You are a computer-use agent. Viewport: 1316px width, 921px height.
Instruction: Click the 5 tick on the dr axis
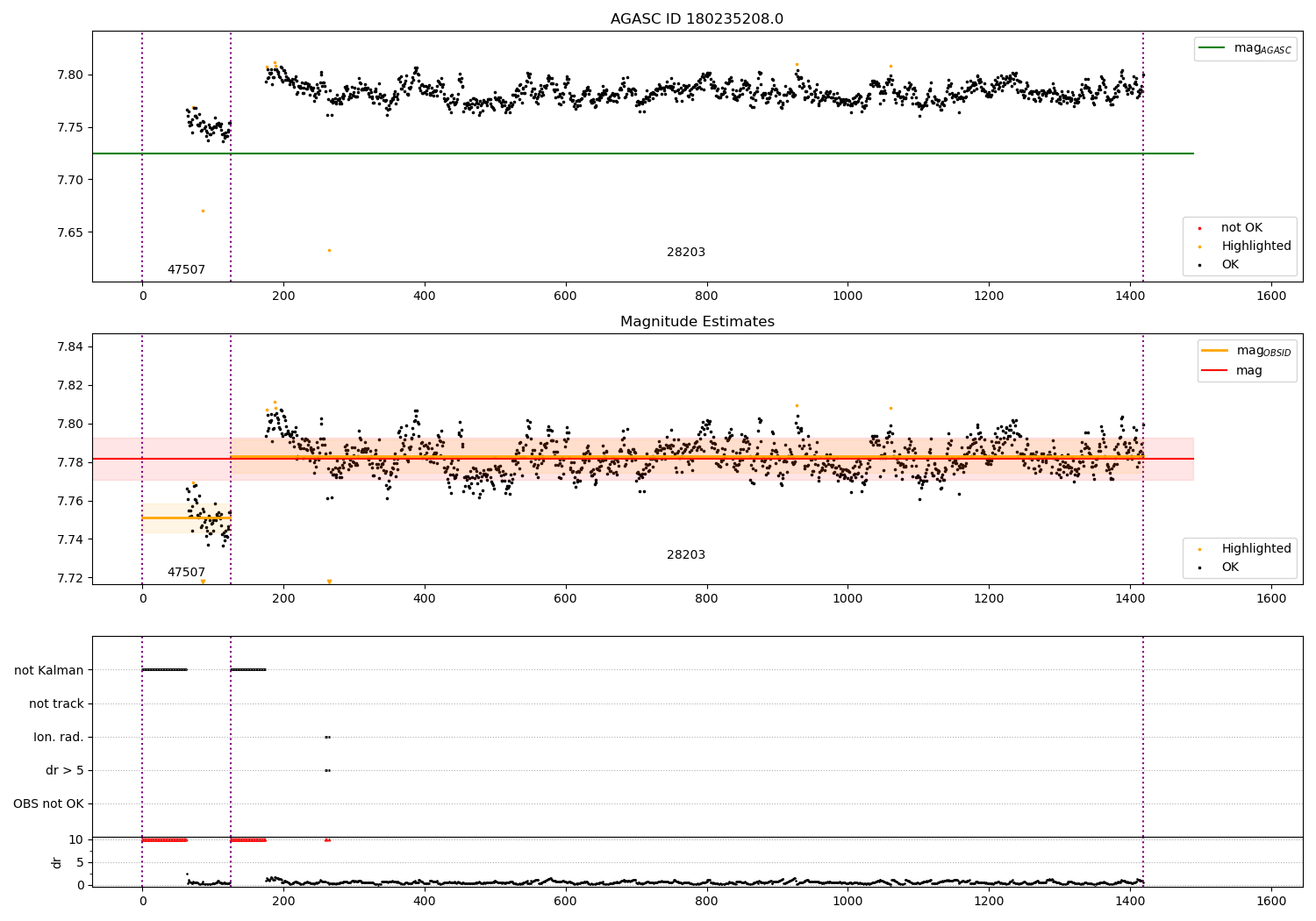tap(81, 862)
